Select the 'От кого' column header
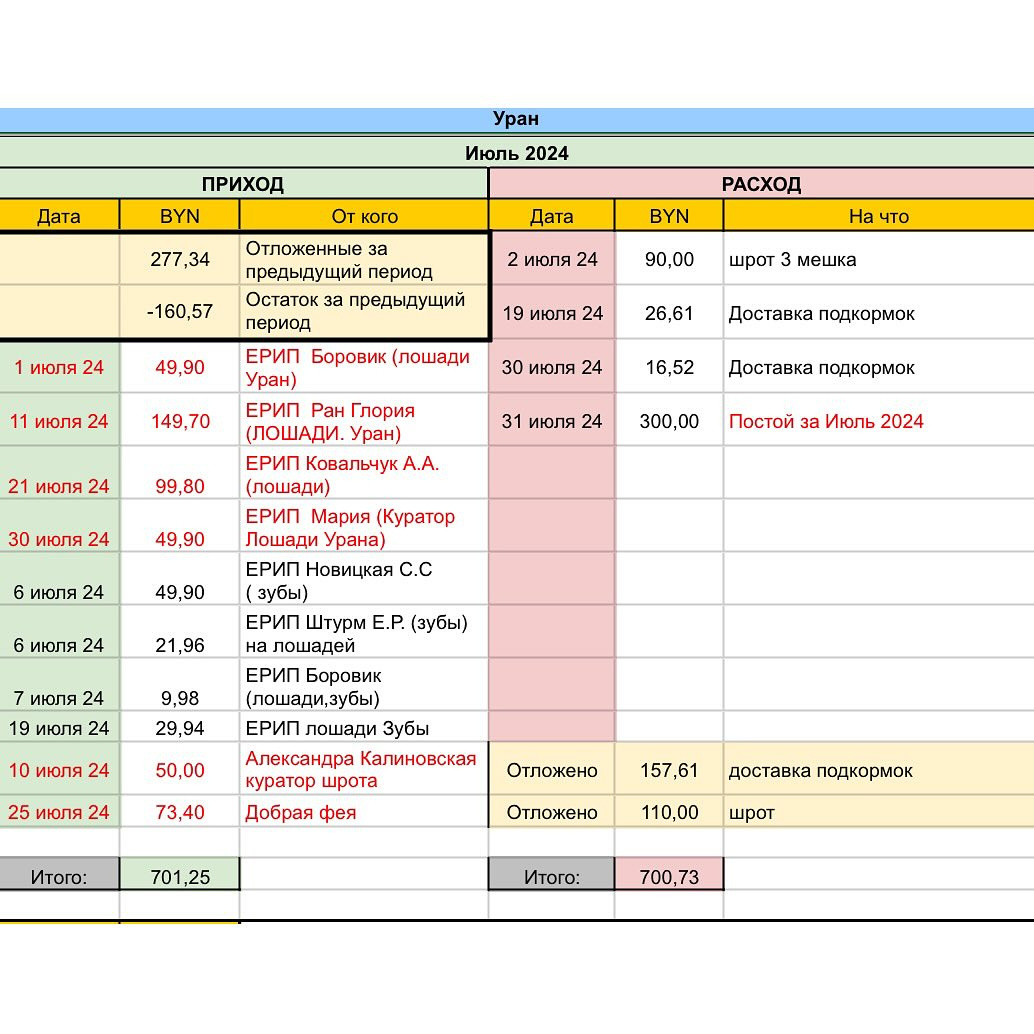This screenshot has width=1034, height=1034. pos(364,216)
